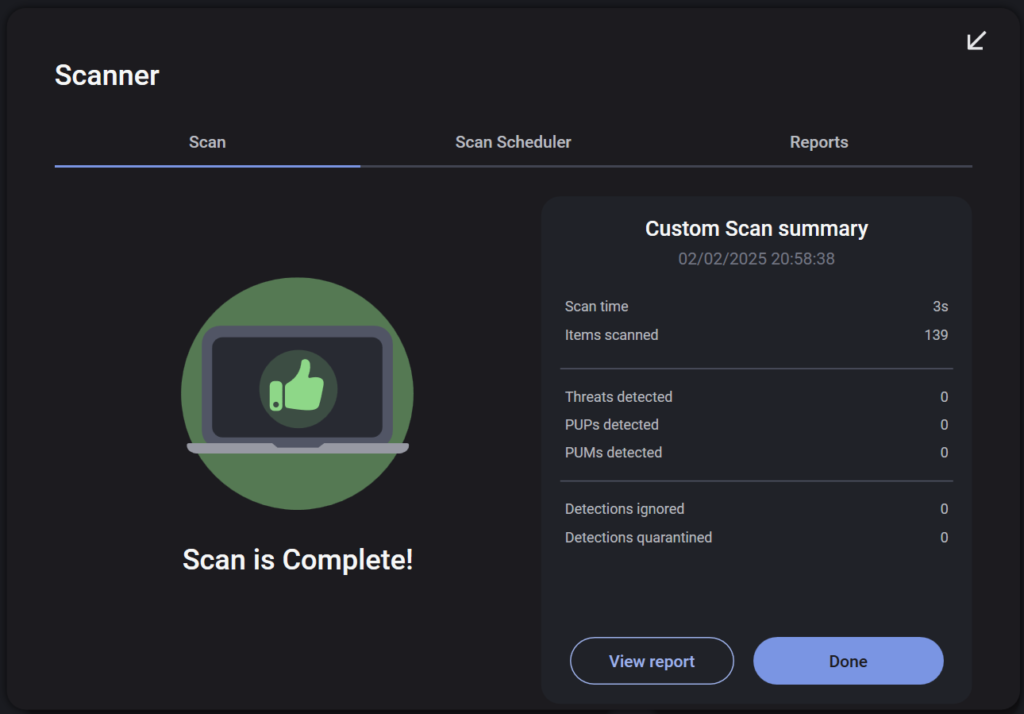The width and height of the screenshot is (1024, 714).
Task: Click the 3s scan time value
Action: pyautogui.click(x=940, y=306)
